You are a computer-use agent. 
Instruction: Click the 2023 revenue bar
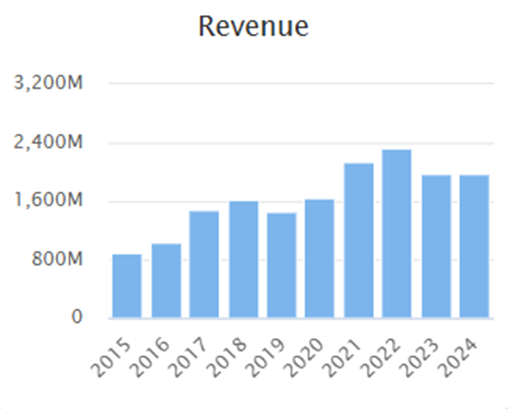(x=436, y=246)
